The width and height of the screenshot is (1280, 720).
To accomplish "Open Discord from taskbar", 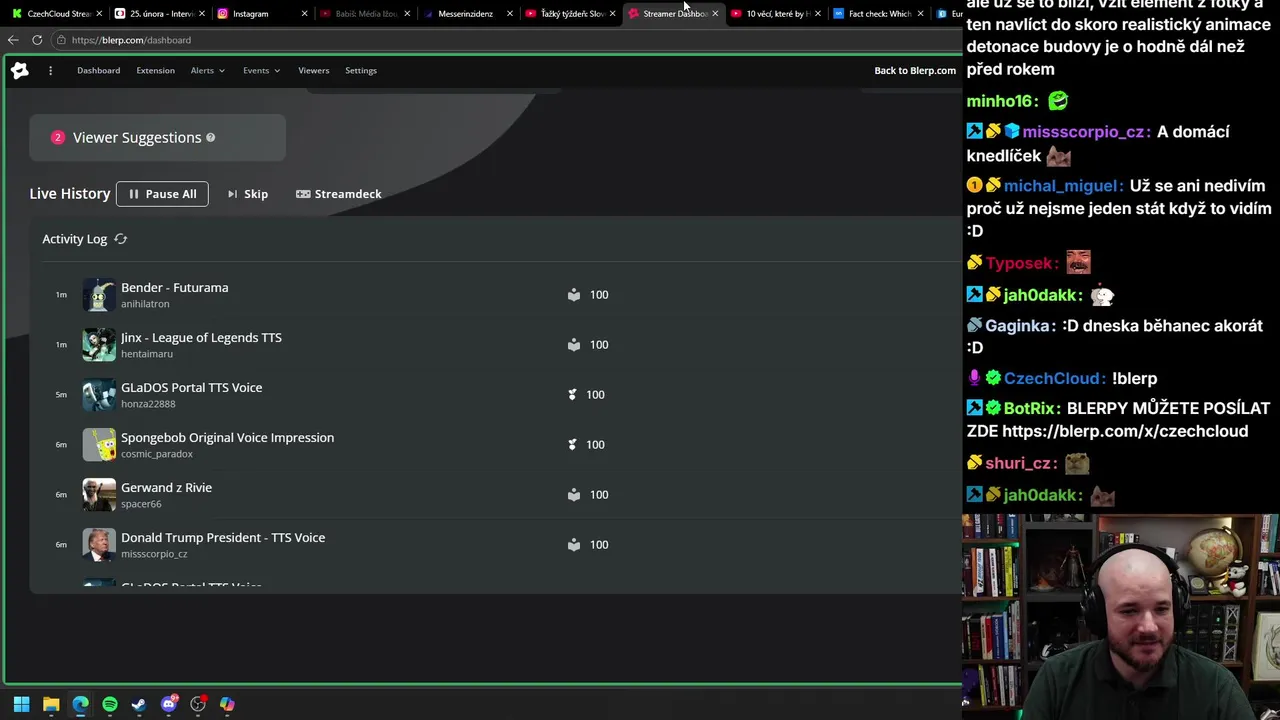I will (x=169, y=704).
